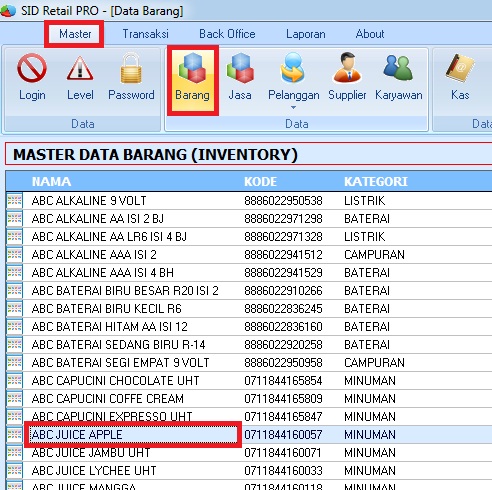Switch to the Transaksi tab
The image size is (492, 490).
pos(145,34)
